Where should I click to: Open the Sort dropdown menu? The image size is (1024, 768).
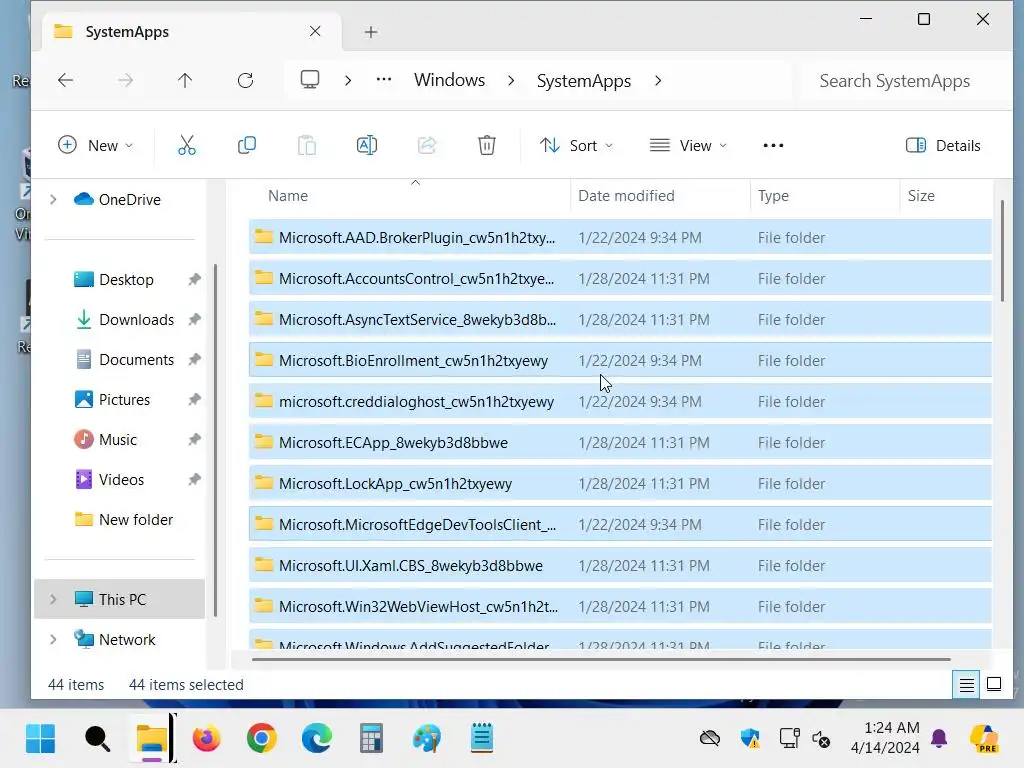click(576, 145)
